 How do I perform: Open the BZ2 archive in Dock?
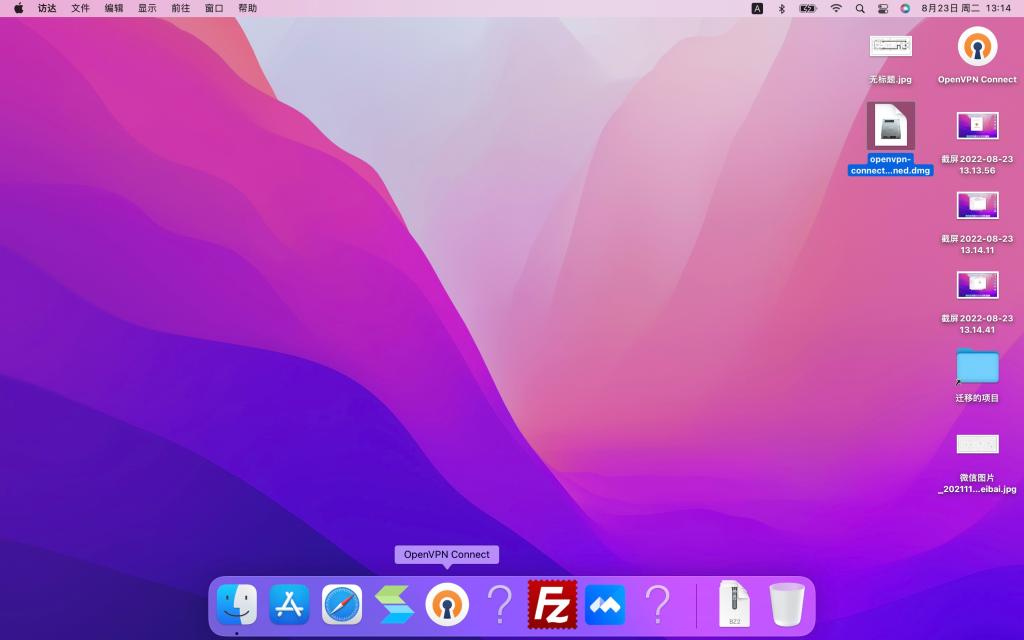735,604
